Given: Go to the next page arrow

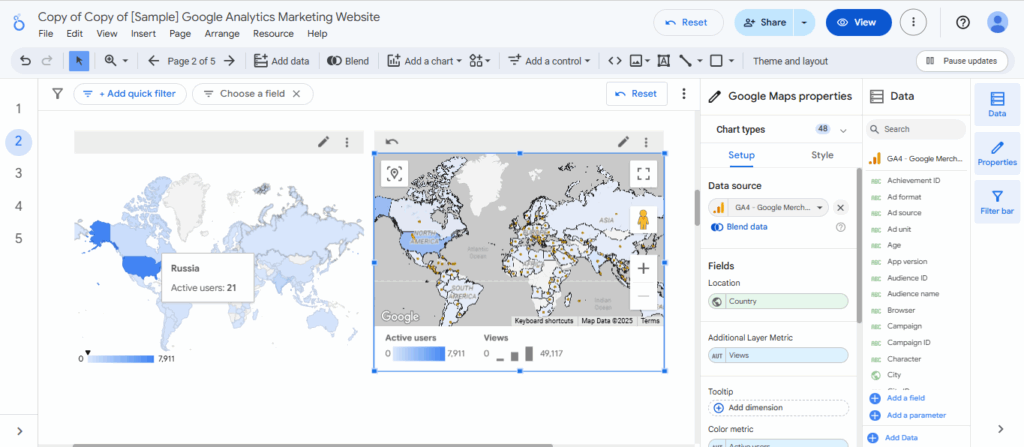Looking at the screenshot, I should [x=229, y=61].
